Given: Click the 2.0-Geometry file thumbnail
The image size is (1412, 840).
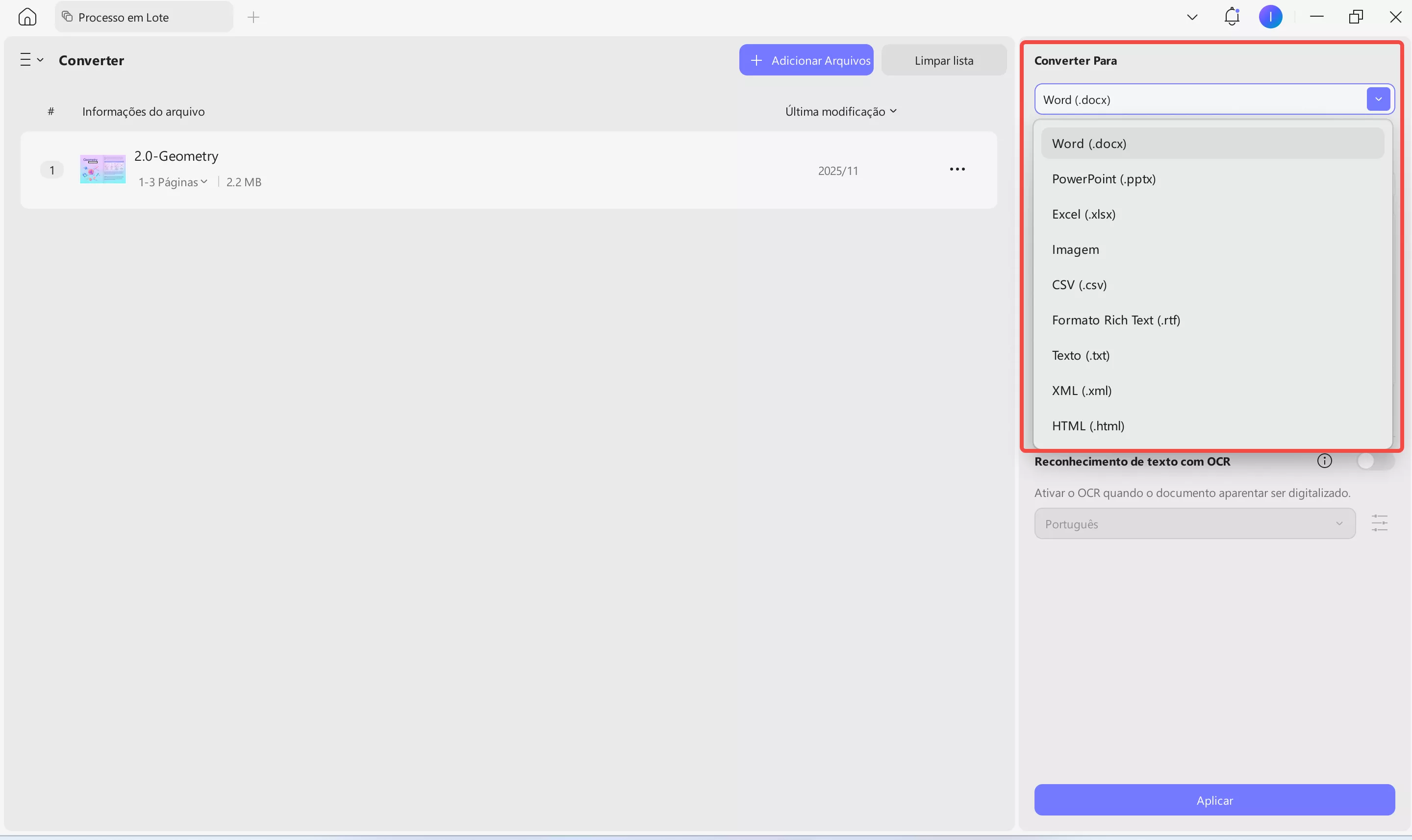Looking at the screenshot, I should coord(102,169).
